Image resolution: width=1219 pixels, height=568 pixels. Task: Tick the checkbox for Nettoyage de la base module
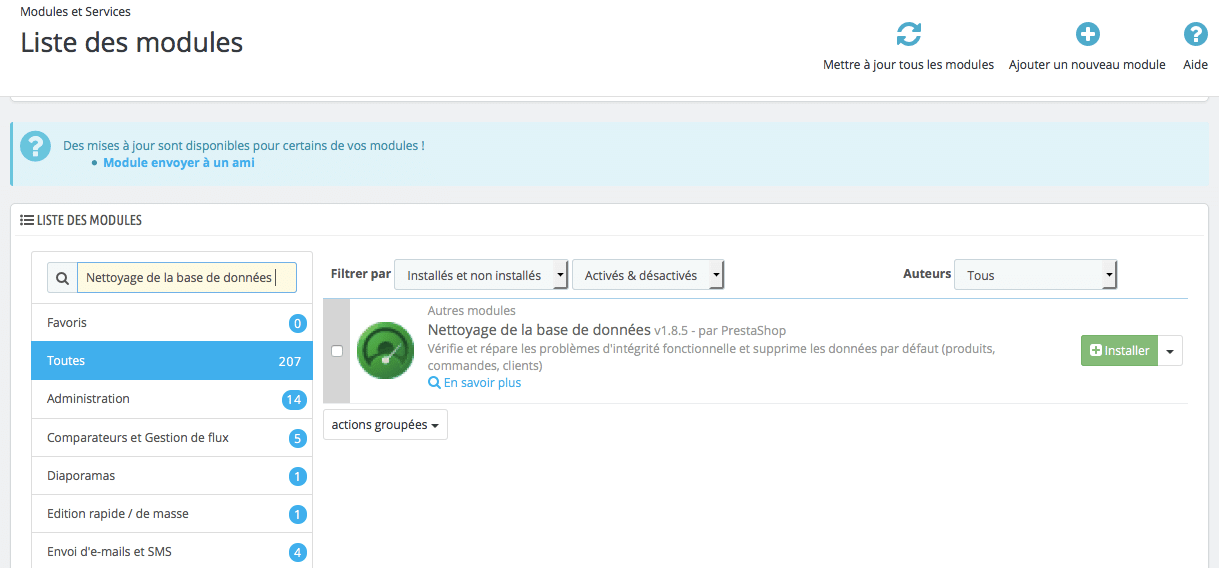tap(337, 351)
